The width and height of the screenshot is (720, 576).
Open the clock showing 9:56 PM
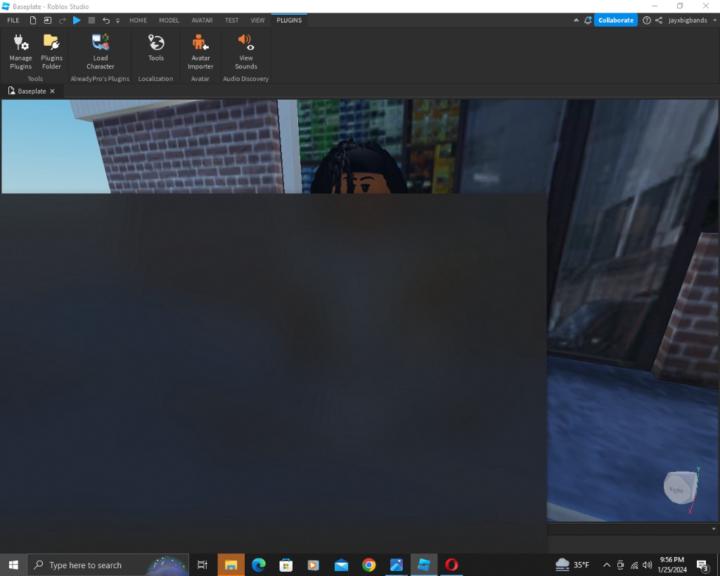click(x=672, y=565)
